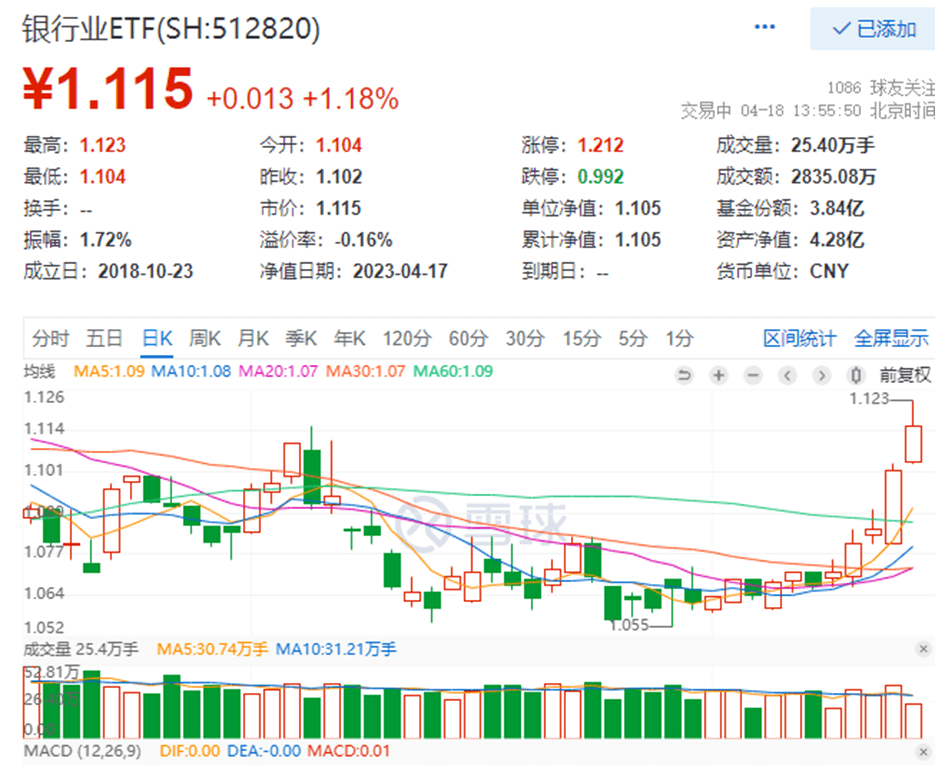
Task: Click the 1.123 high marker on chart
Action: tap(869, 398)
